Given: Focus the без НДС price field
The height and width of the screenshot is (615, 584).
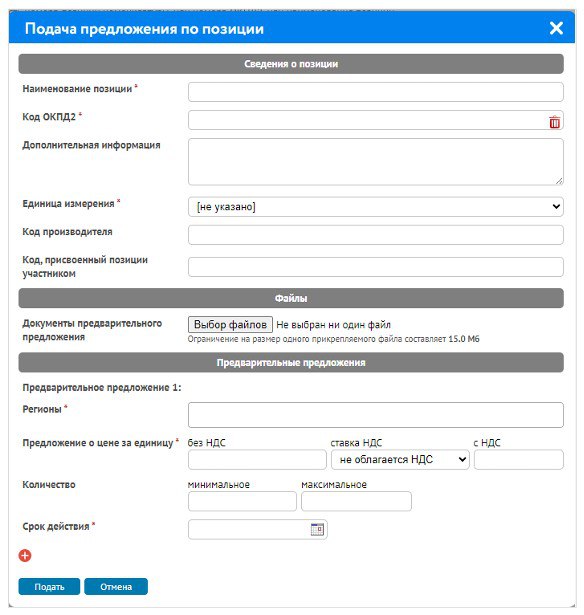Looking at the screenshot, I should point(257,459).
